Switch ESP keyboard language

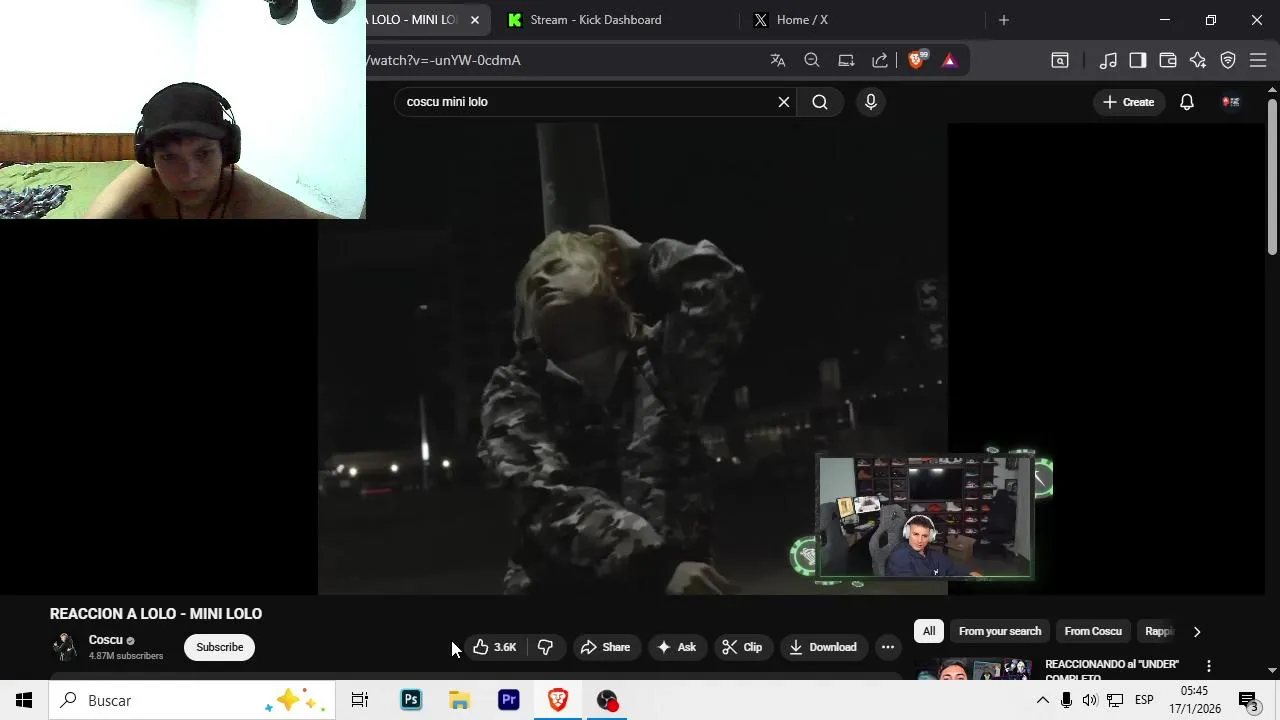pos(1144,700)
